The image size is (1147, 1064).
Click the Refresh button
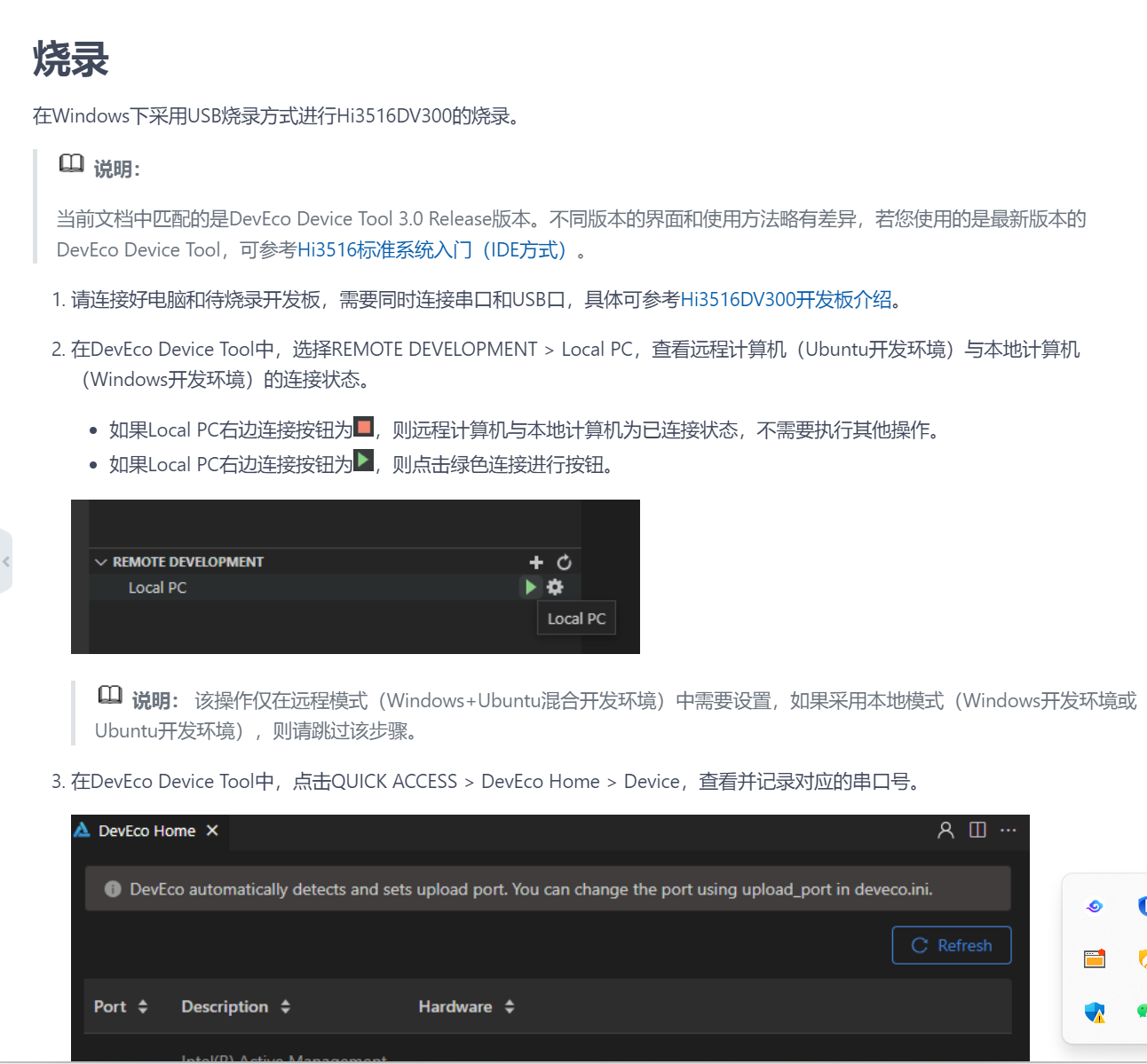[952, 945]
